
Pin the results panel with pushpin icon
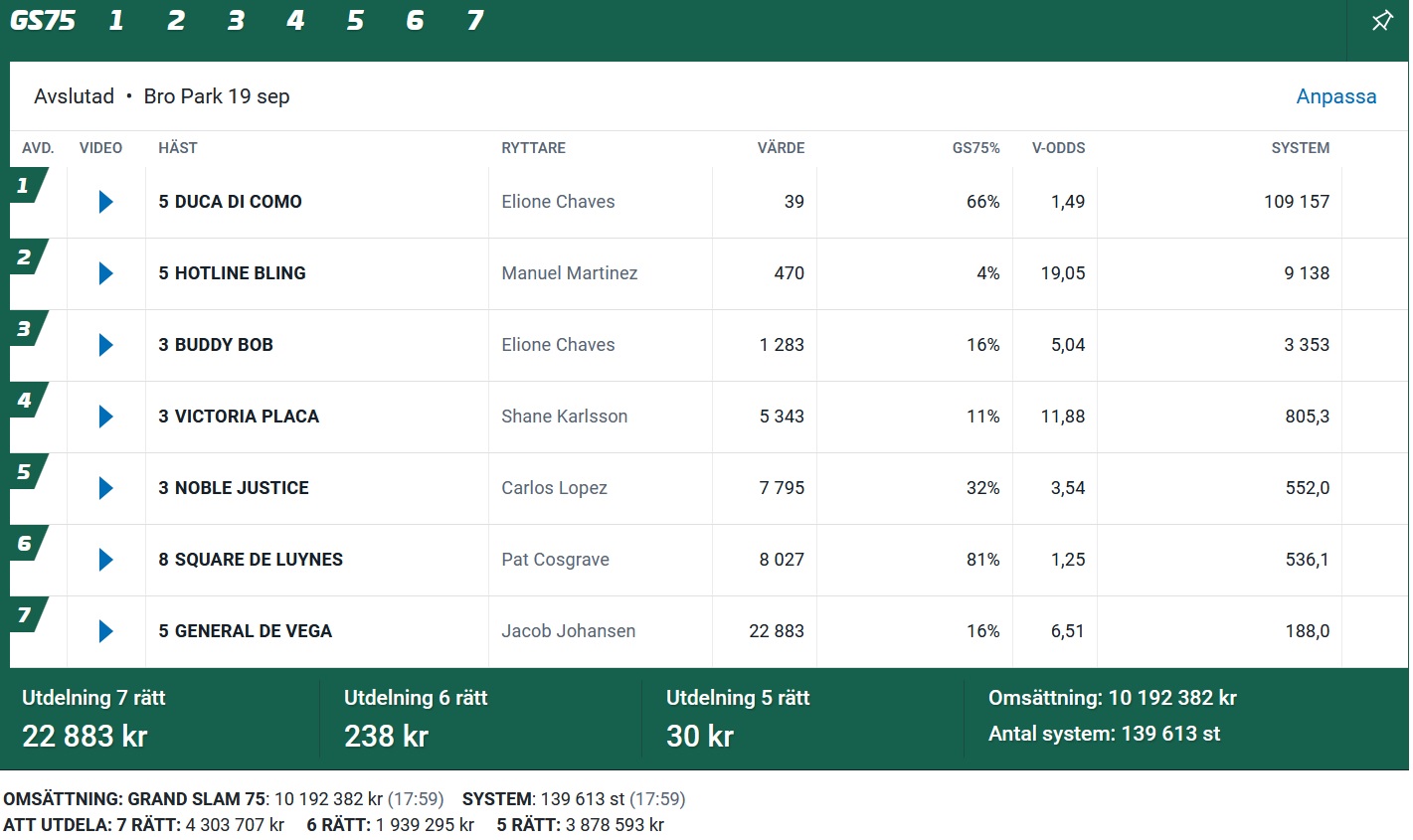pos(1382,21)
